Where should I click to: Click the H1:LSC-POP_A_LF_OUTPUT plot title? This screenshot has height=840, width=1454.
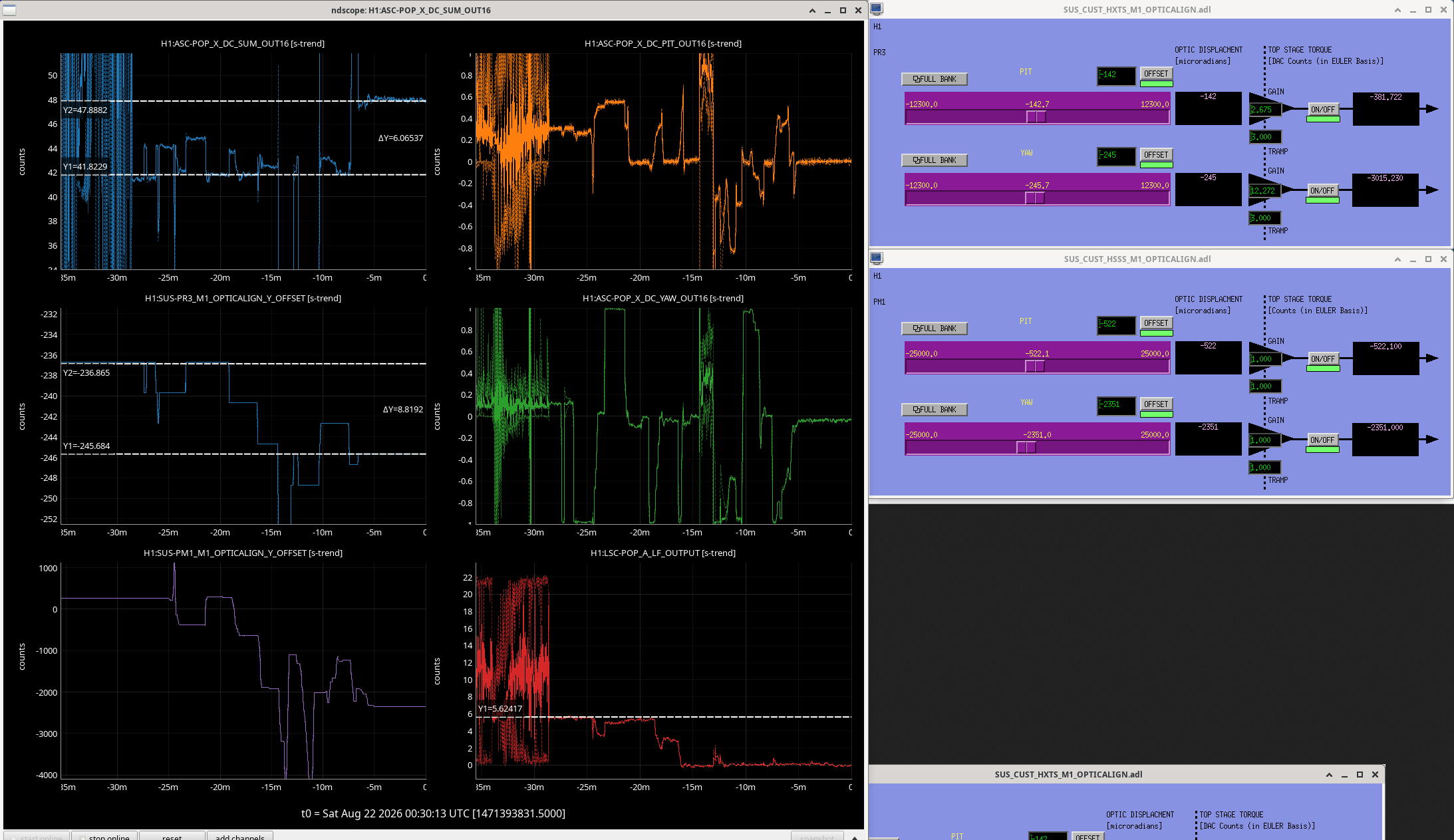point(663,553)
